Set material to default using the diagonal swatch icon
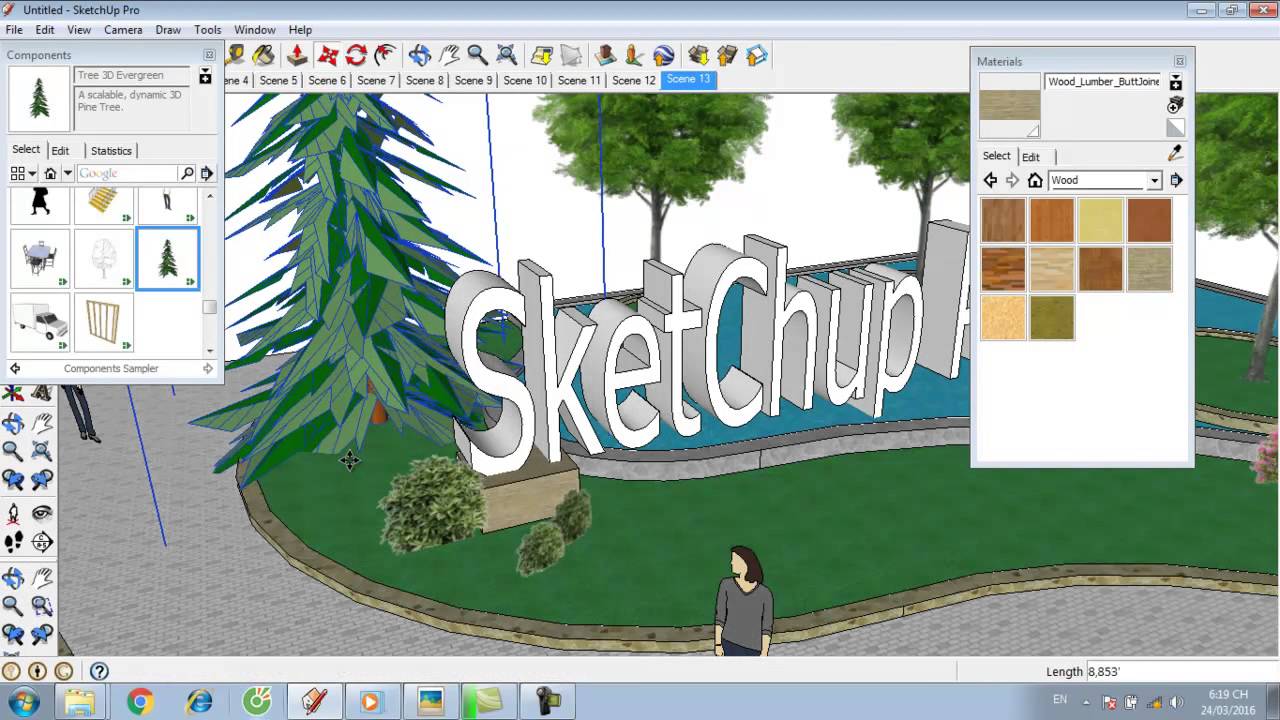The height and width of the screenshot is (720, 1280). (1176, 128)
